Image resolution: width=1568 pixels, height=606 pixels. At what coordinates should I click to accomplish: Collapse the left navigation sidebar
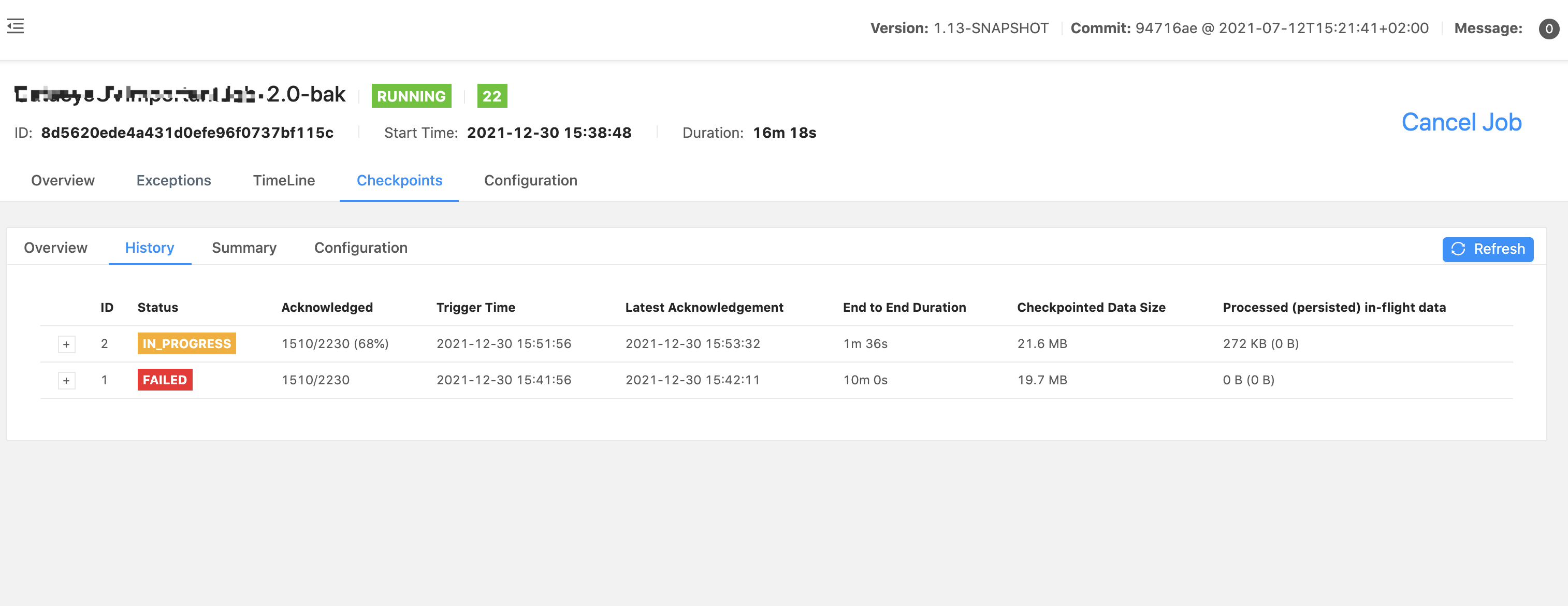coord(15,25)
